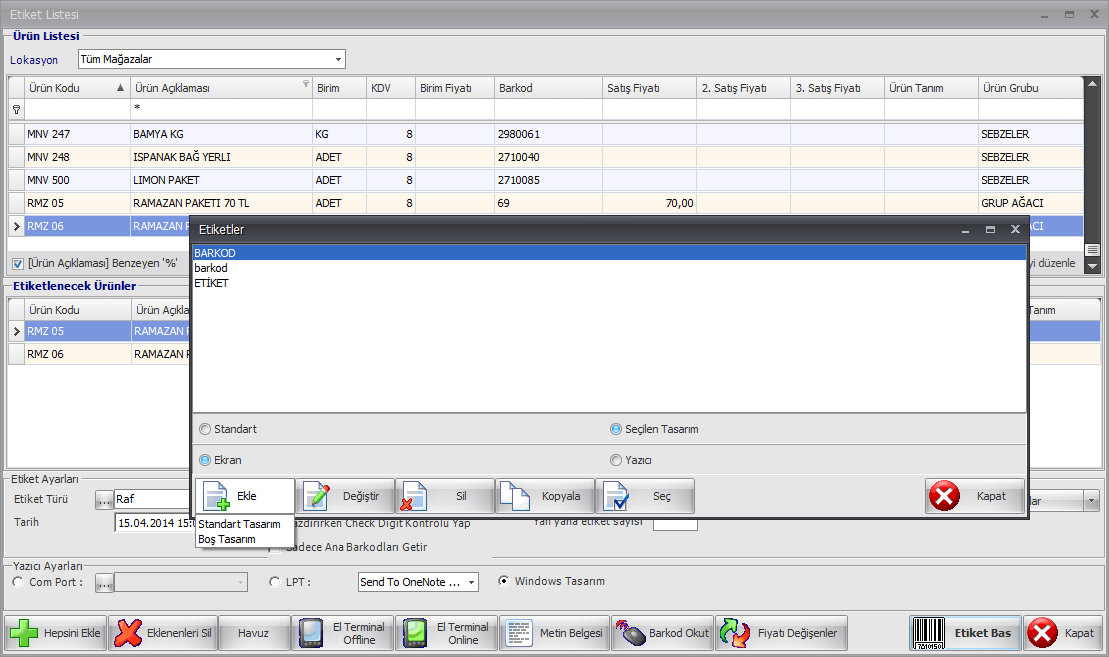Select the Standart radio option

[x=205, y=429]
